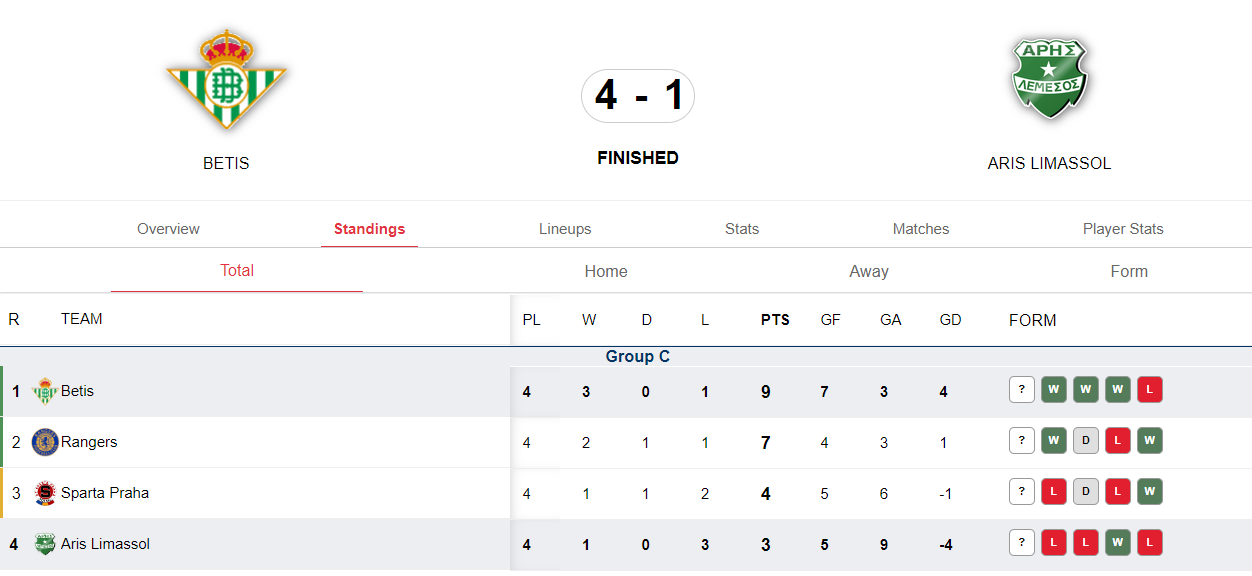Image resolution: width=1252 pixels, height=576 pixels.
Task: Click Sparta Praha's green W form badge
Action: pyautogui.click(x=1149, y=492)
